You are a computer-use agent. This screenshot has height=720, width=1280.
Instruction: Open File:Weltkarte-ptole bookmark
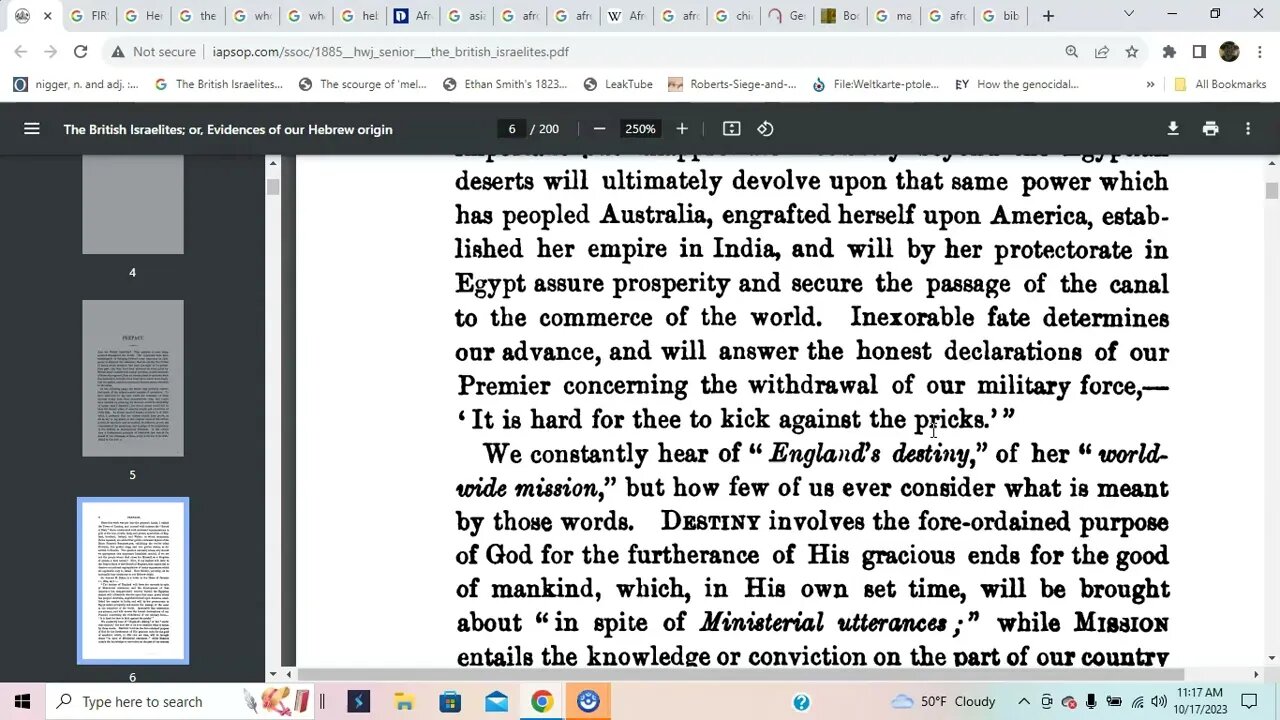point(876,84)
